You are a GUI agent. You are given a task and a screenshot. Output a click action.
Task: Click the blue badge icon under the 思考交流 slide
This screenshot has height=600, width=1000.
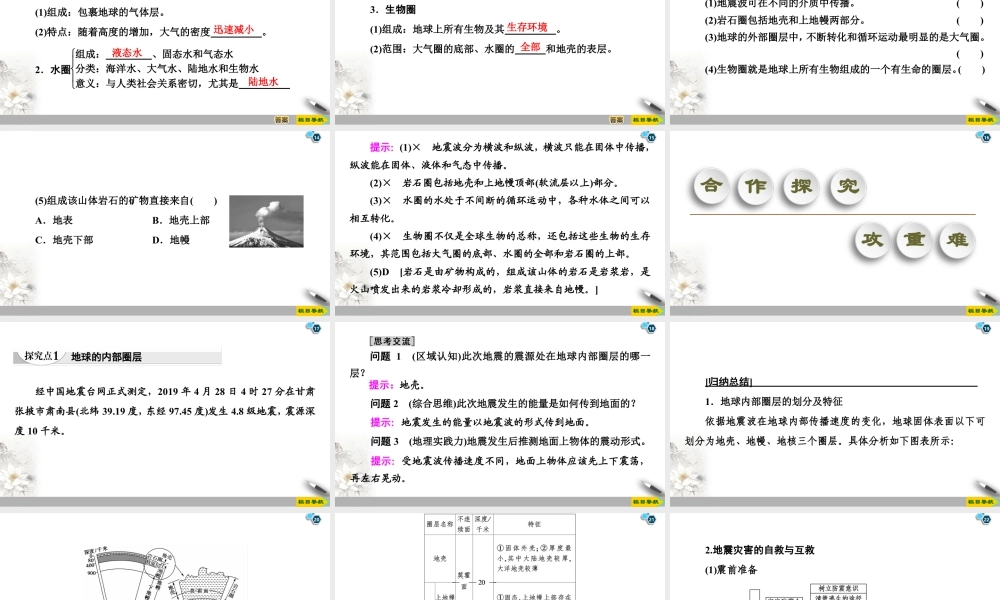click(648, 519)
